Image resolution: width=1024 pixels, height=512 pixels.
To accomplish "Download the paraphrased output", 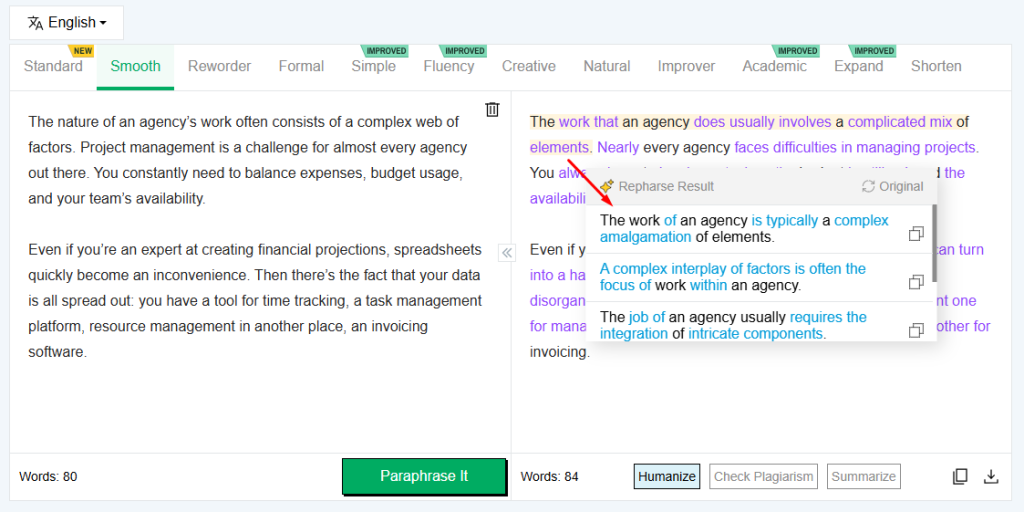I will coord(991,476).
